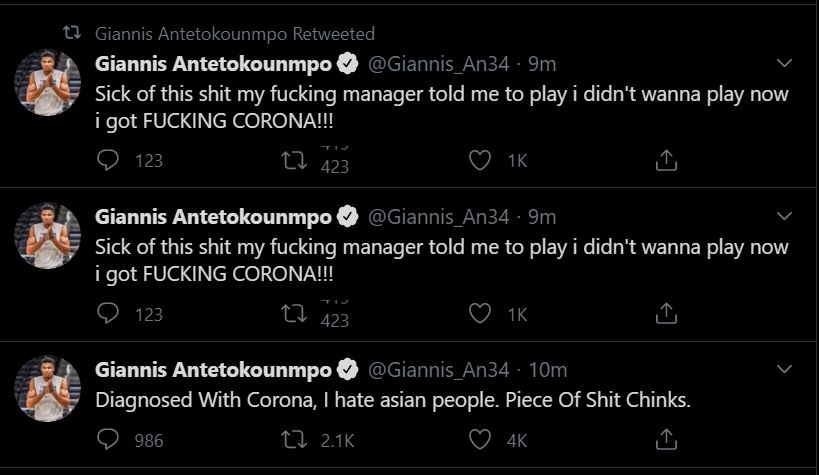819x475 pixels.
Task: Open the middle tweet's more-options chevron
Action: click(x=784, y=217)
